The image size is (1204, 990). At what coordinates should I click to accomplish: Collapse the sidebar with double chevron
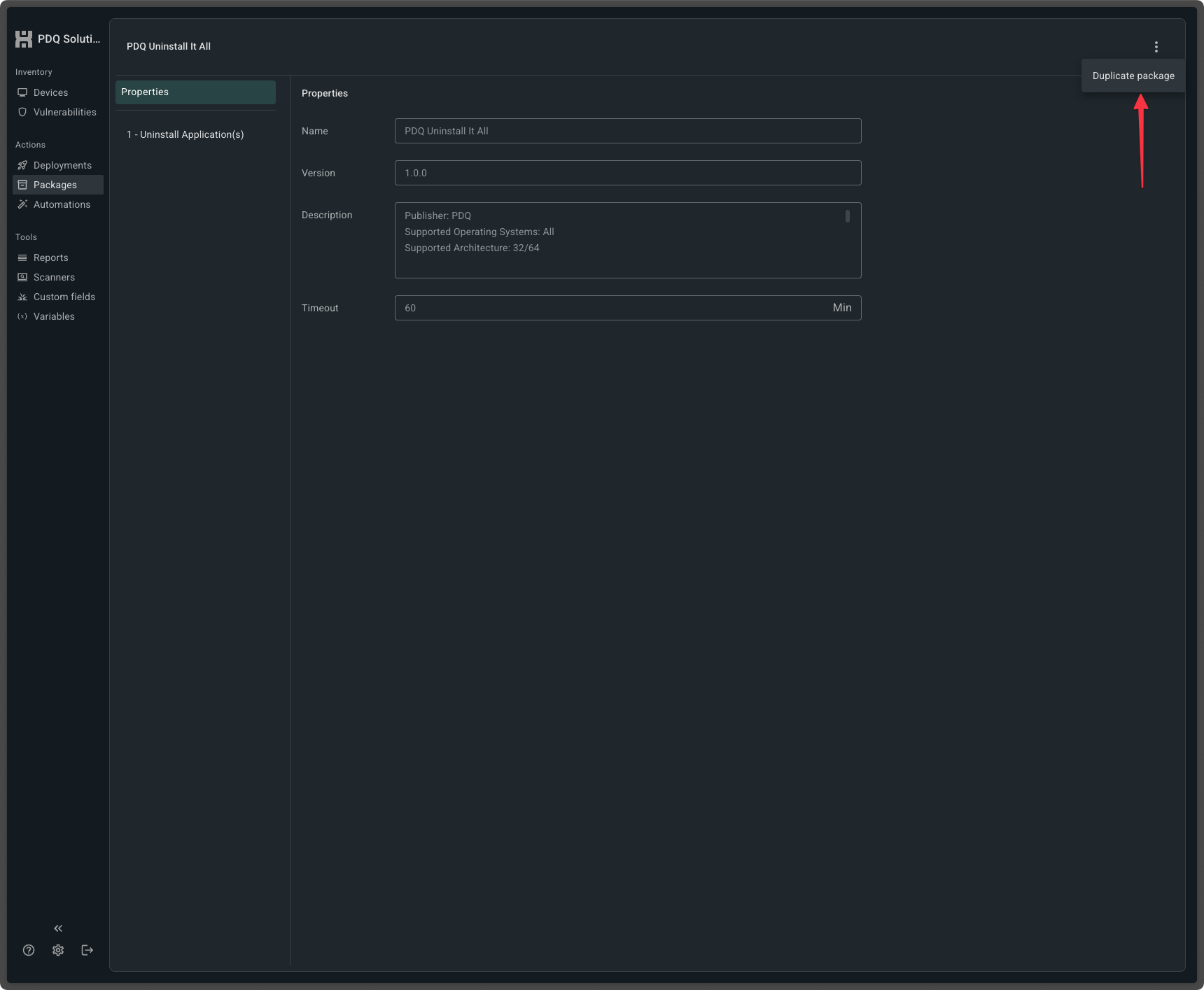click(58, 928)
